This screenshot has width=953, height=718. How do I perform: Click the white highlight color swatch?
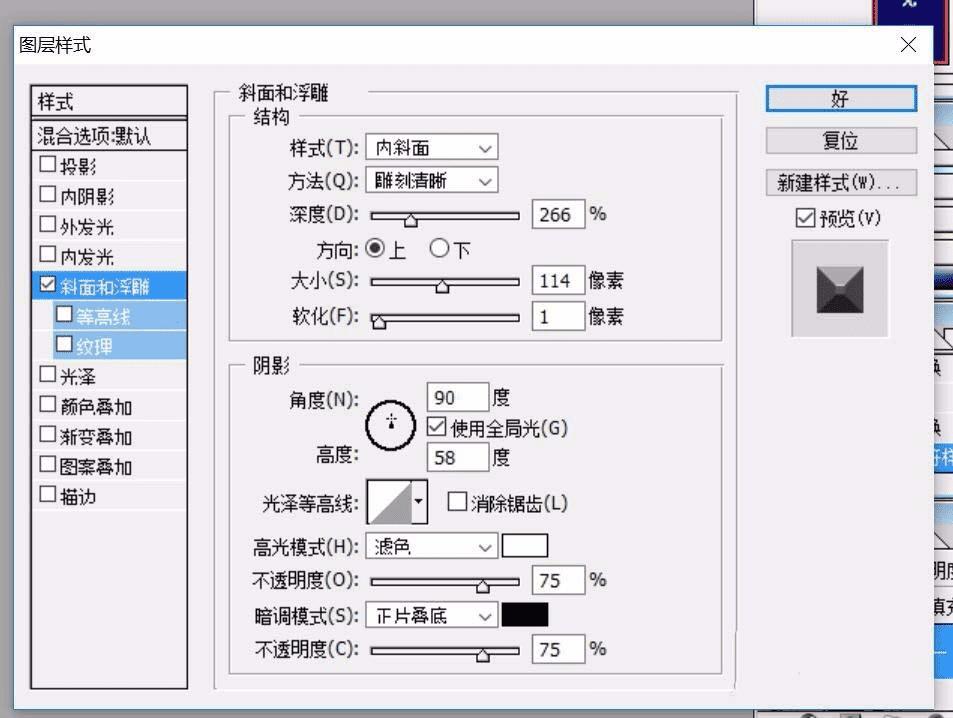coord(525,546)
